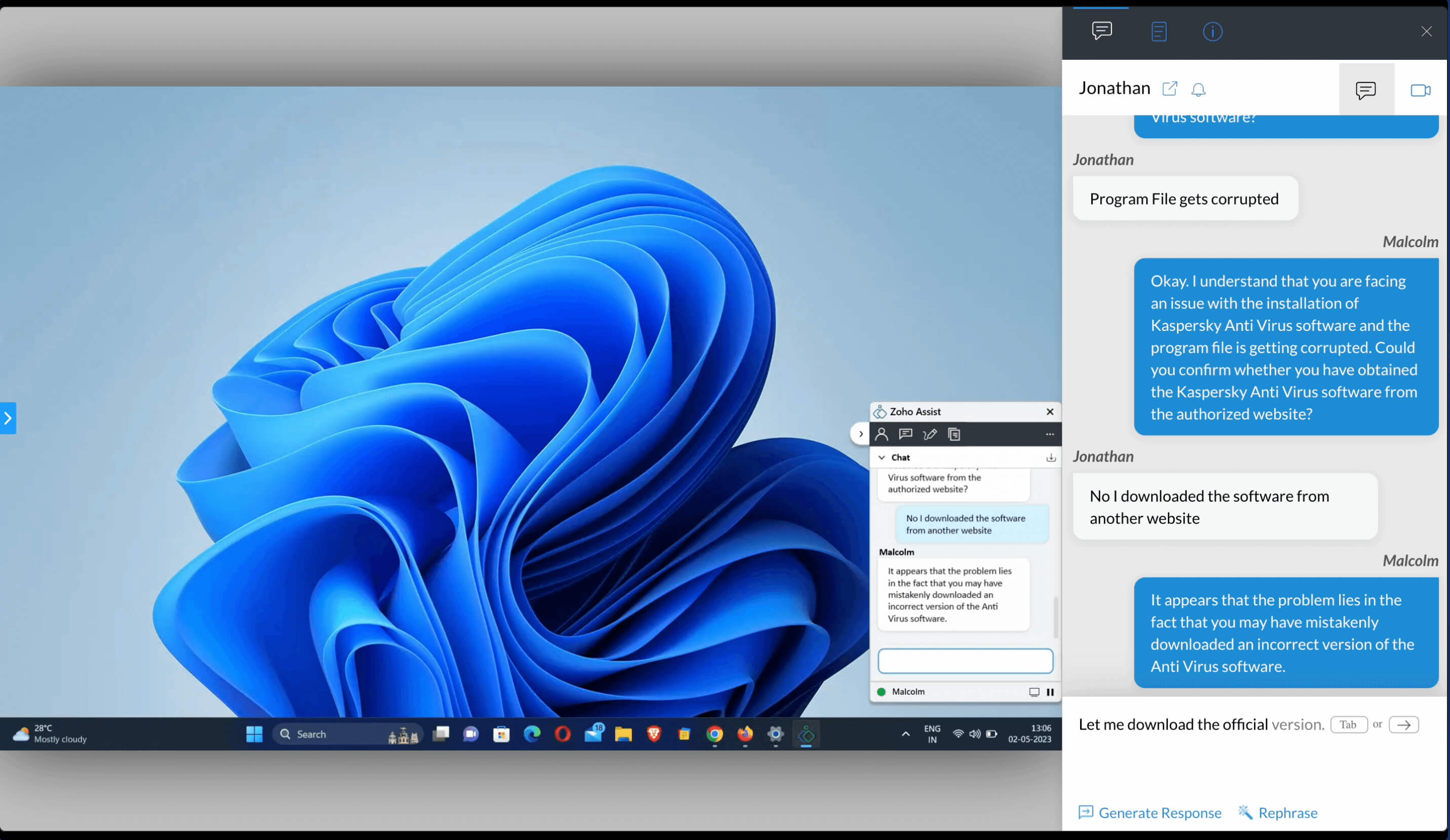Screen dimensions: 1450x840
Task: Click the Zoho Assist chat input field
Action: (965, 661)
